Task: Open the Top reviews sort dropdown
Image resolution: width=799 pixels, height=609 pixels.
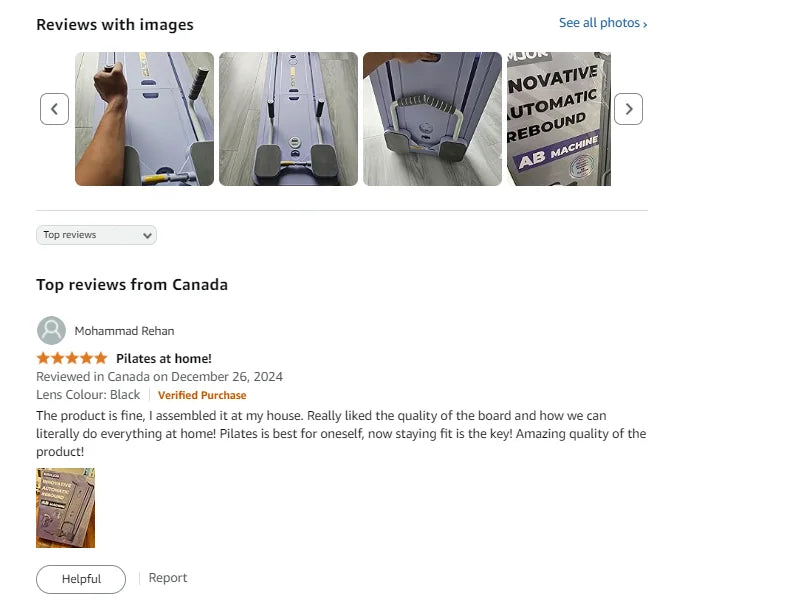Action: [x=96, y=235]
